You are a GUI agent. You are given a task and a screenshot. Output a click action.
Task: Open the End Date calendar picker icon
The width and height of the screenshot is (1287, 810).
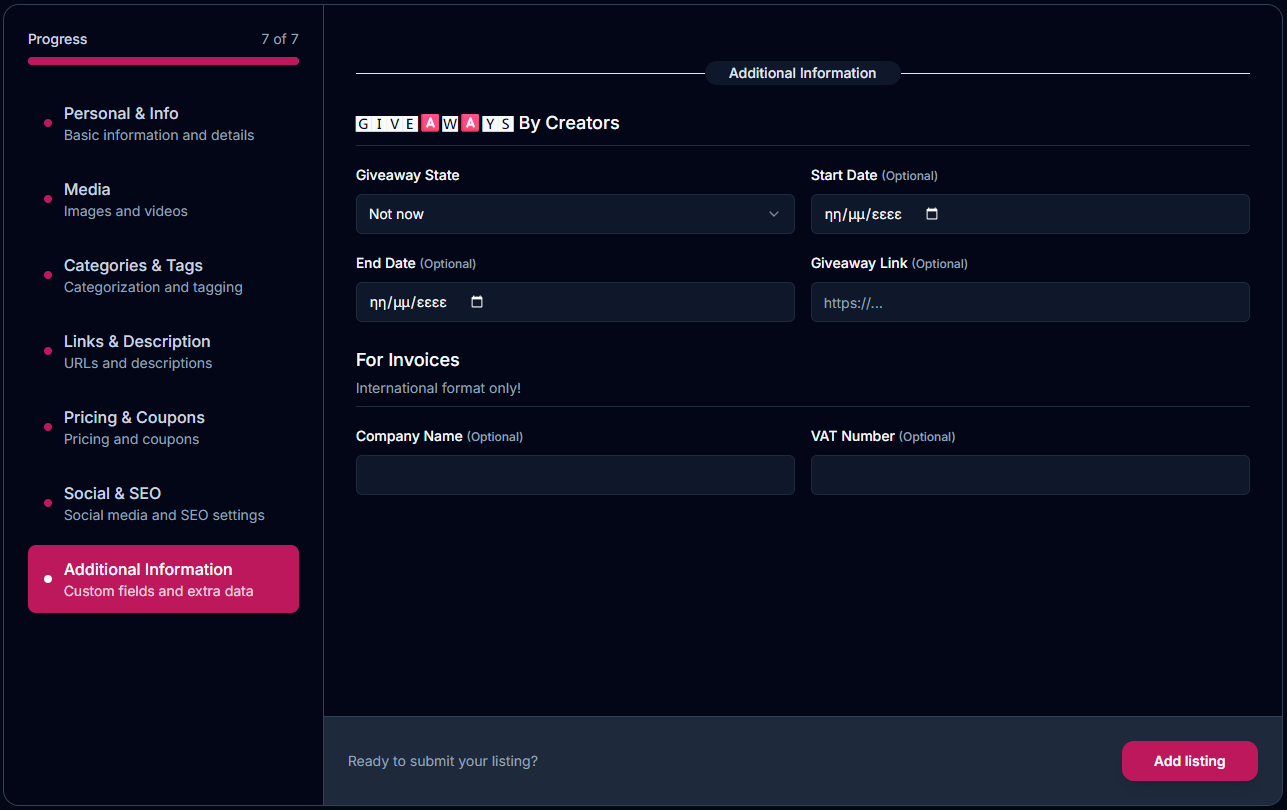[477, 302]
